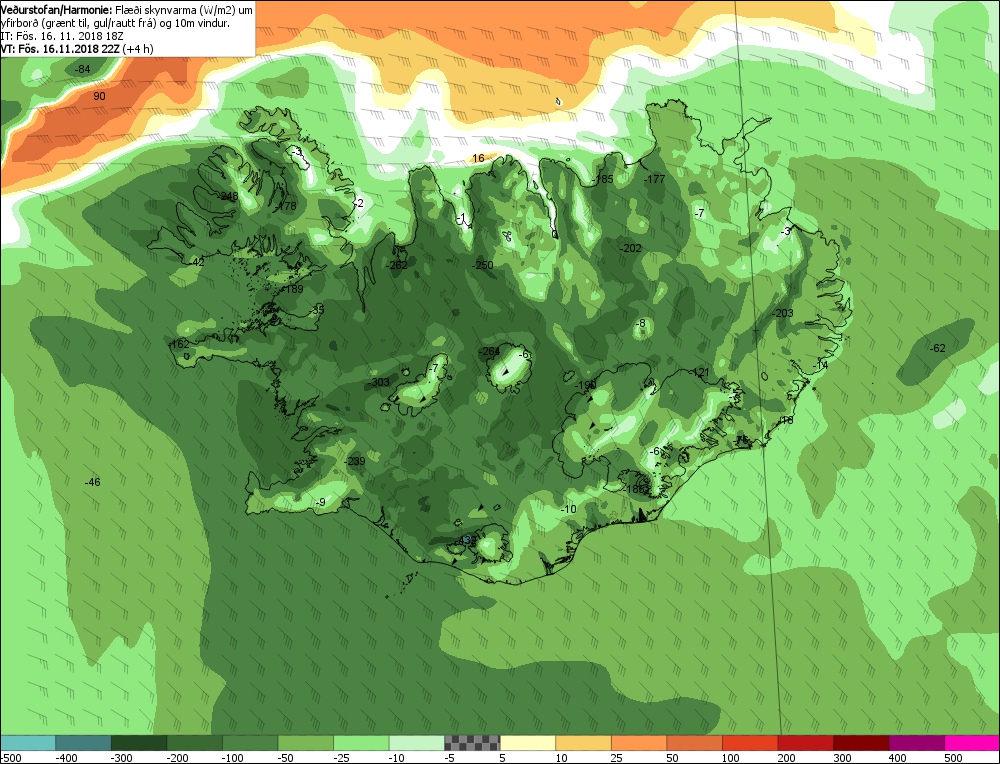The image size is (1000, 764).
Task: Pick the -300 to -200 darkest green swatch
Action: pyautogui.click(x=138, y=743)
